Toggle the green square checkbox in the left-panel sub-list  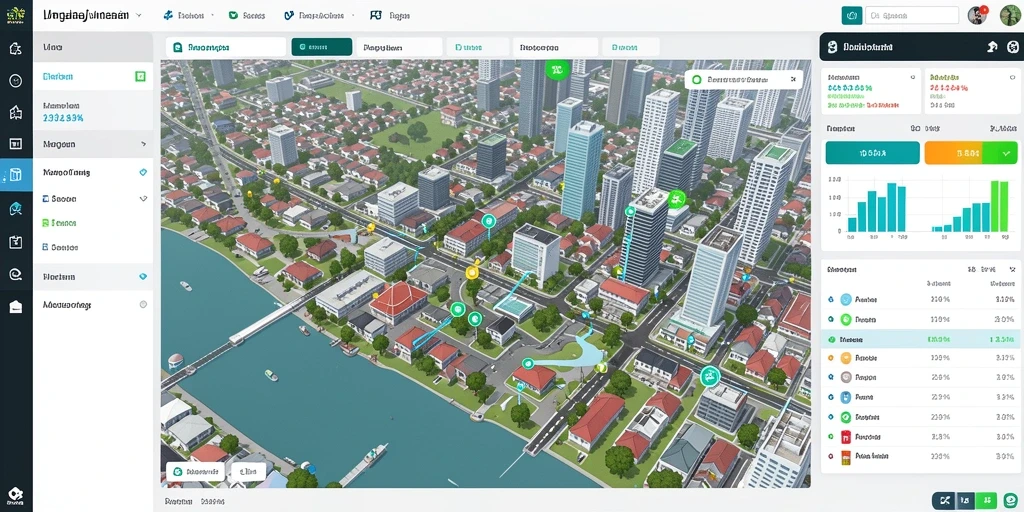tap(46, 223)
